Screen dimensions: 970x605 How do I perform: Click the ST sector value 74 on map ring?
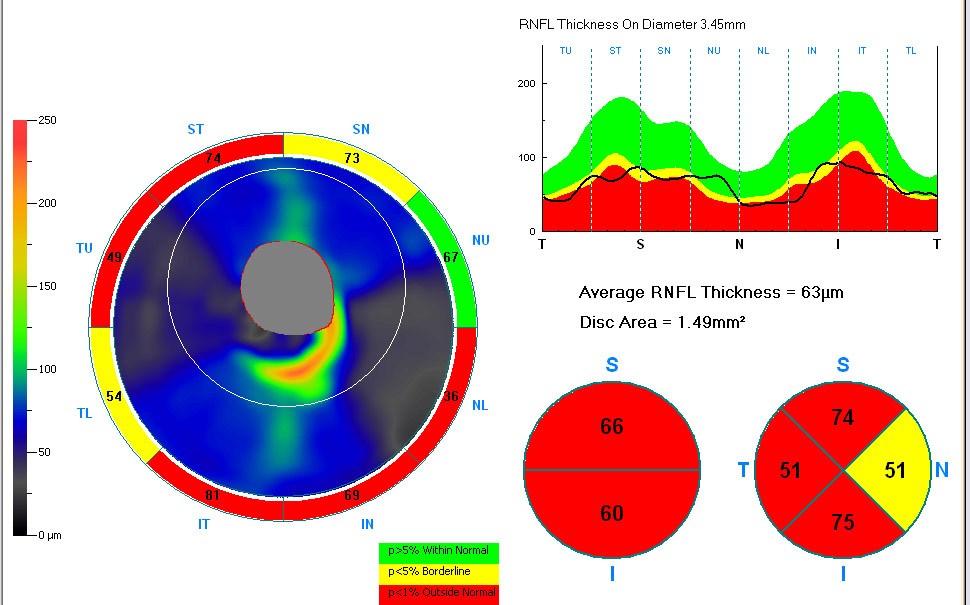click(213, 158)
